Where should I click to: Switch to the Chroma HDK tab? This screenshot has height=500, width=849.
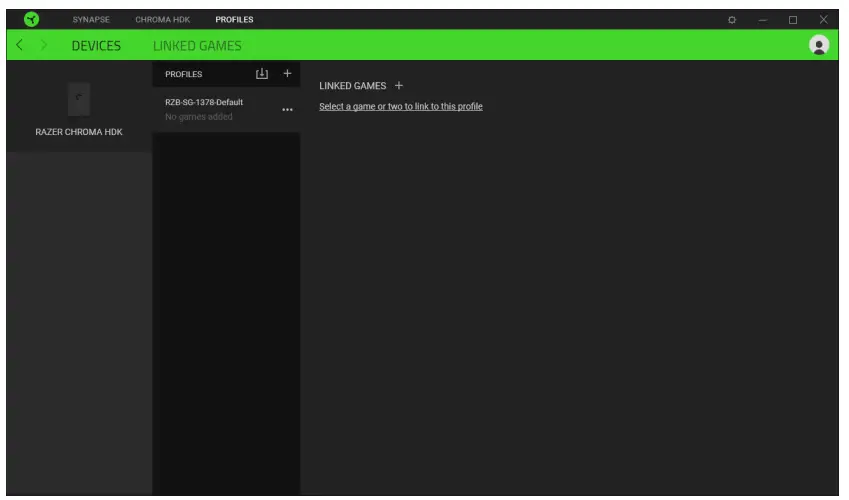162,20
